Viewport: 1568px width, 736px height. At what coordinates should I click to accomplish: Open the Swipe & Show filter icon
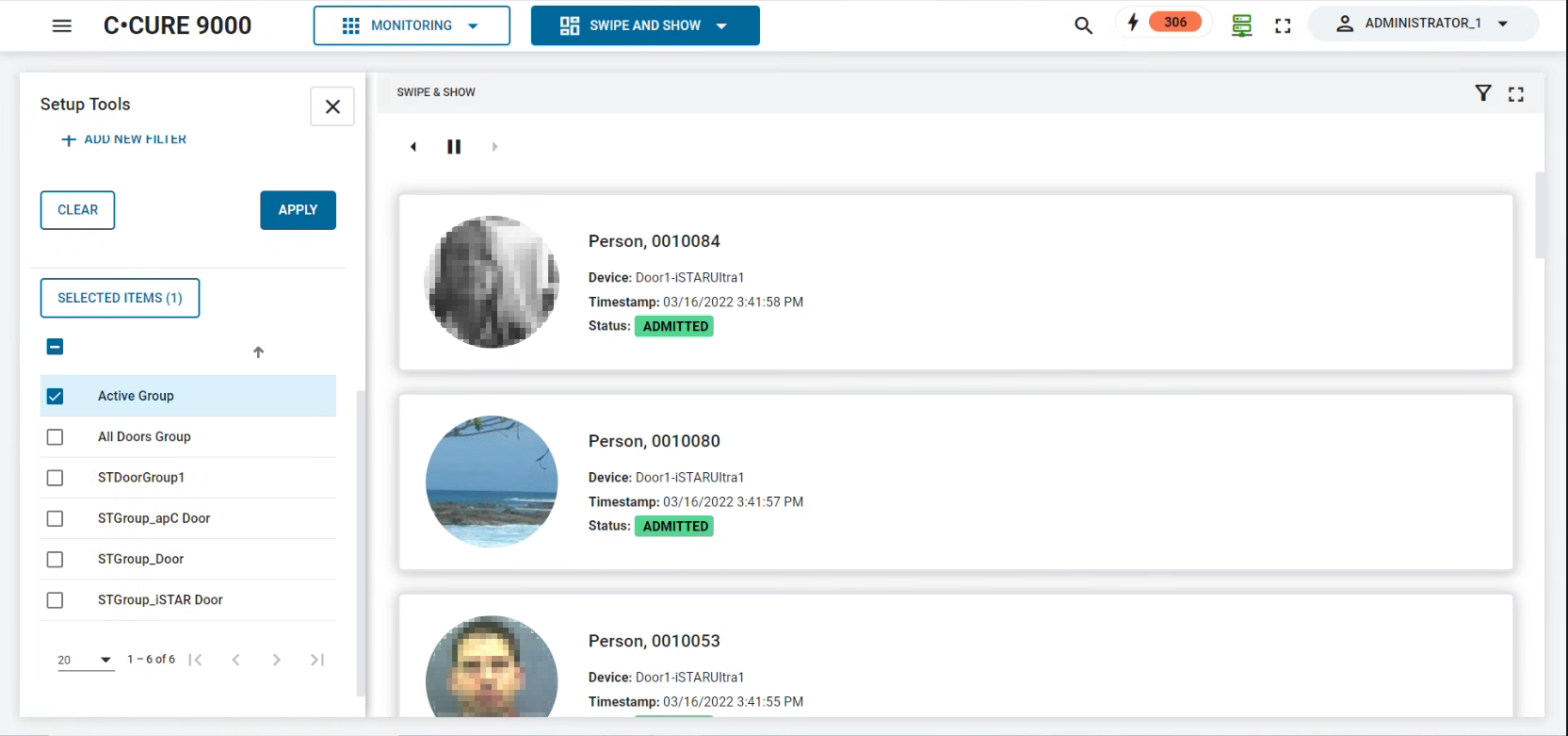click(1483, 93)
